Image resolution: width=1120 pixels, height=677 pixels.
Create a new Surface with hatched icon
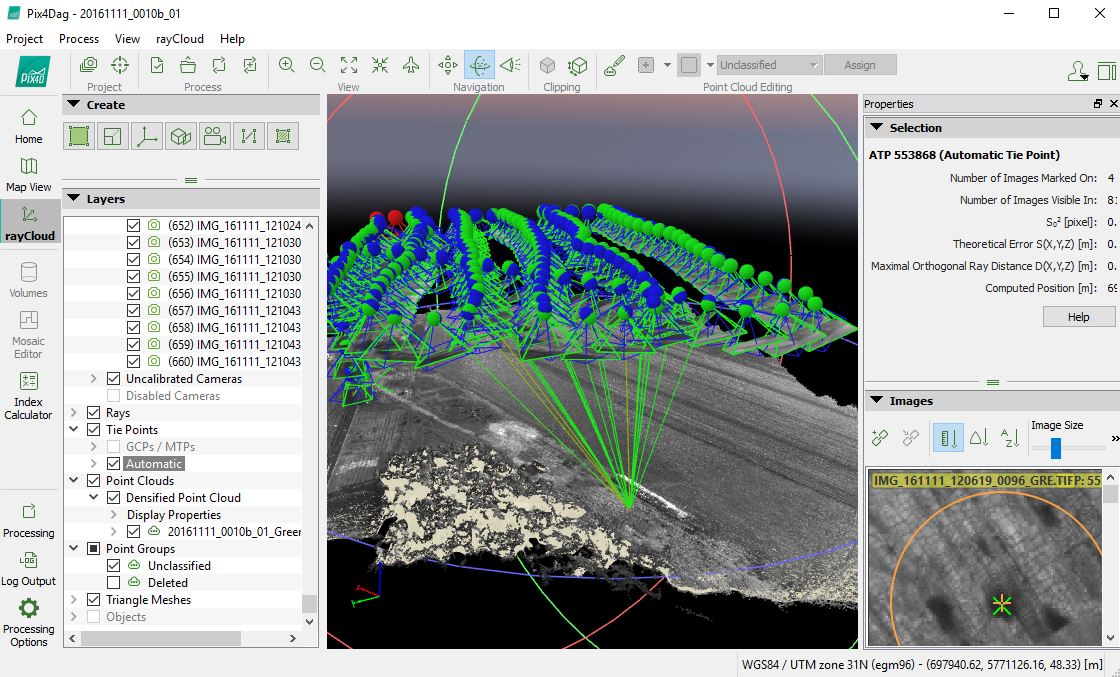(x=283, y=136)
